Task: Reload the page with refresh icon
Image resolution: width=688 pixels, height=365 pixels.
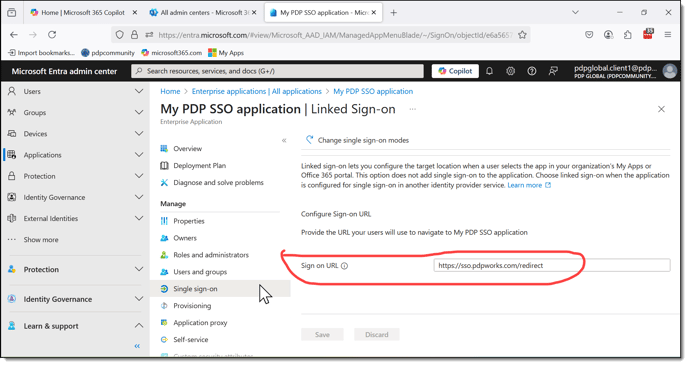Action: tap(52, 35)
